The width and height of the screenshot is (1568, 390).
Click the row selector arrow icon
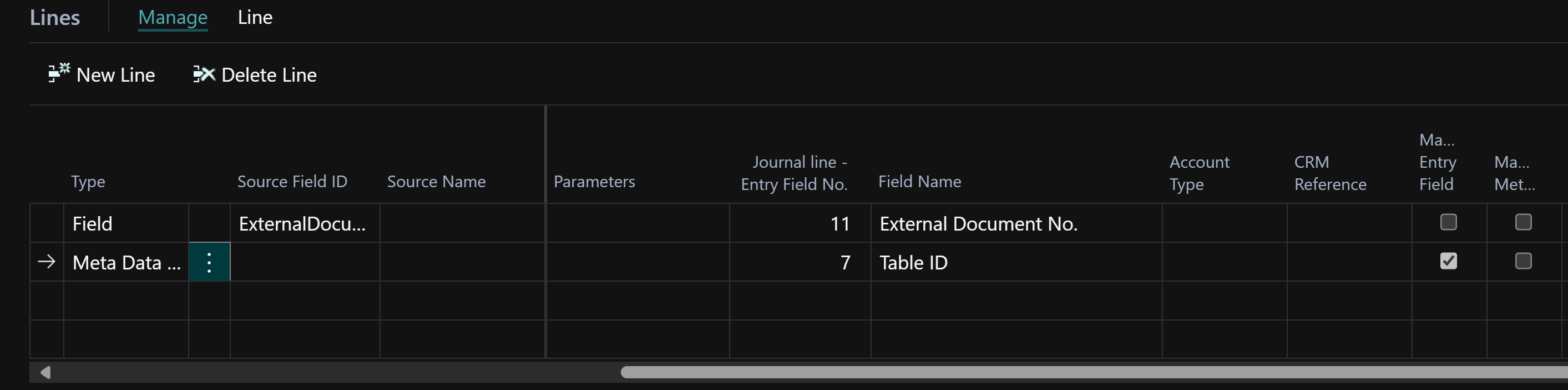pyautogui.click(x=47, y=262)
